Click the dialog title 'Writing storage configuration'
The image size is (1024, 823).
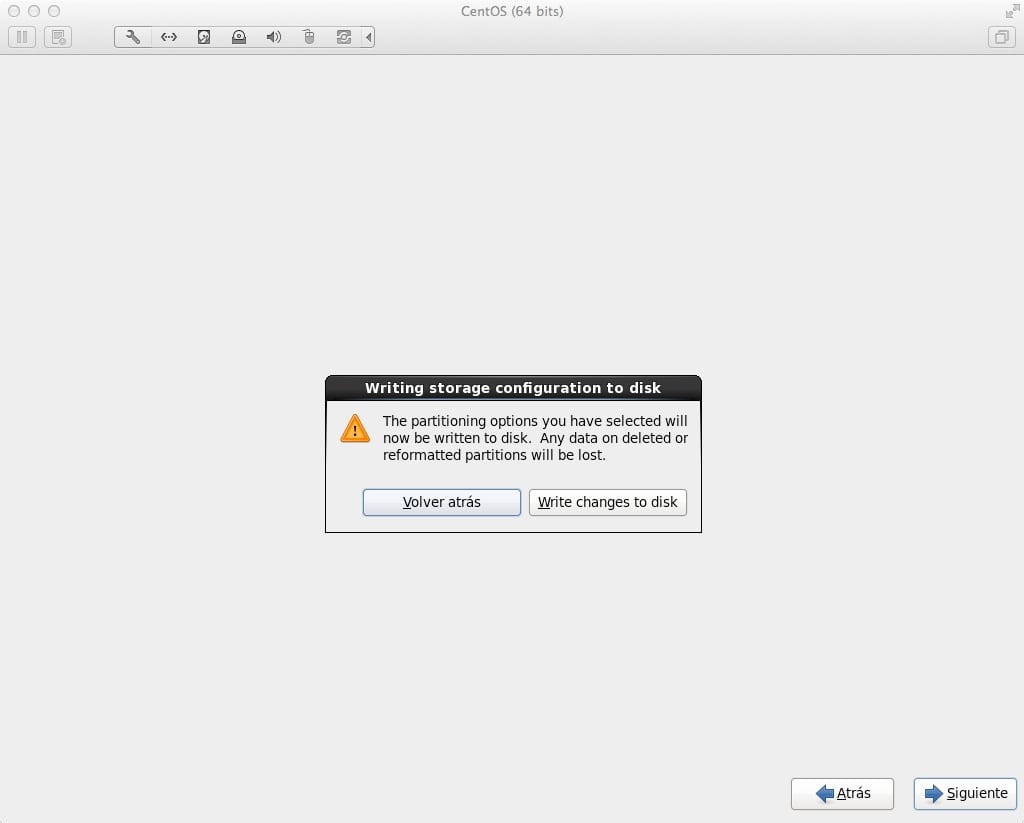pos(512,388)
